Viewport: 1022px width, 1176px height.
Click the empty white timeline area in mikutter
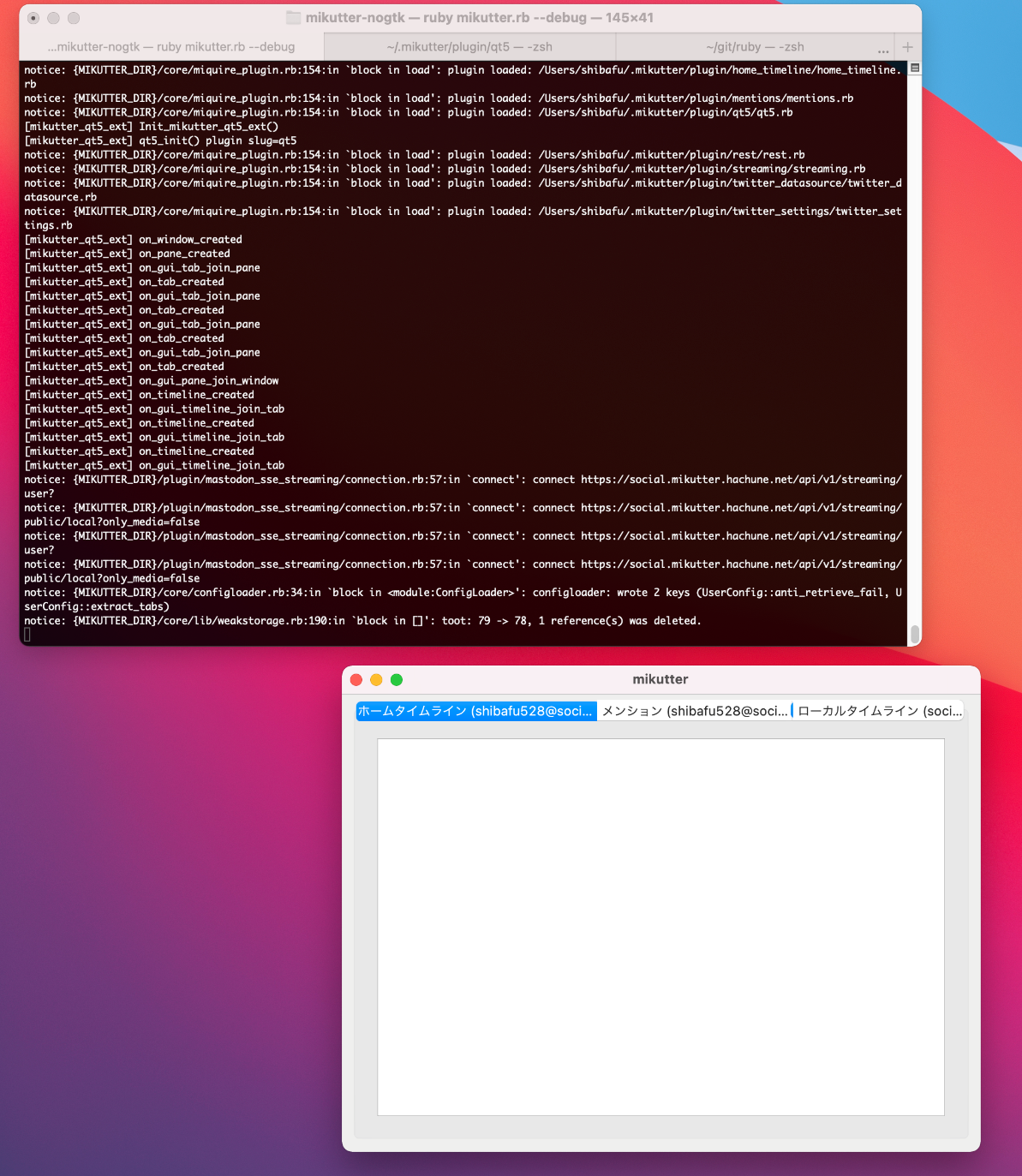coord(660,927)
